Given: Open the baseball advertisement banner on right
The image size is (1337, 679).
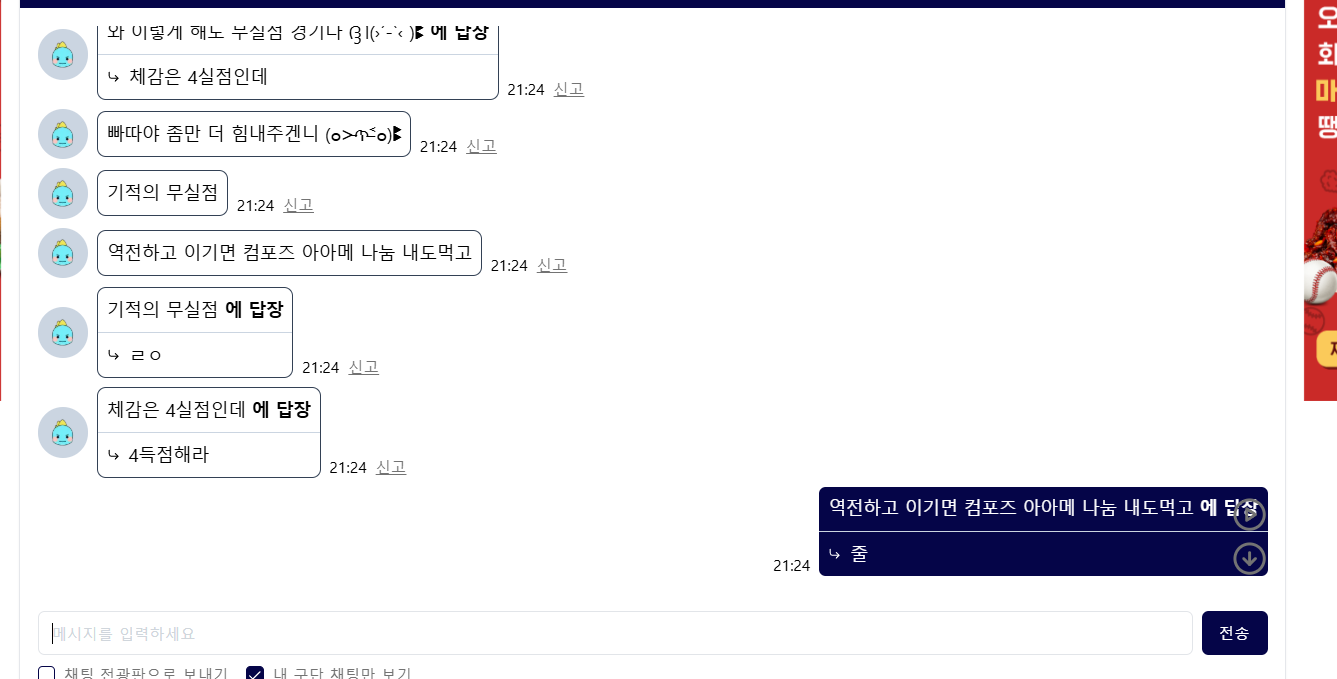Looking at the screenshot, I should pos(1320,200).
